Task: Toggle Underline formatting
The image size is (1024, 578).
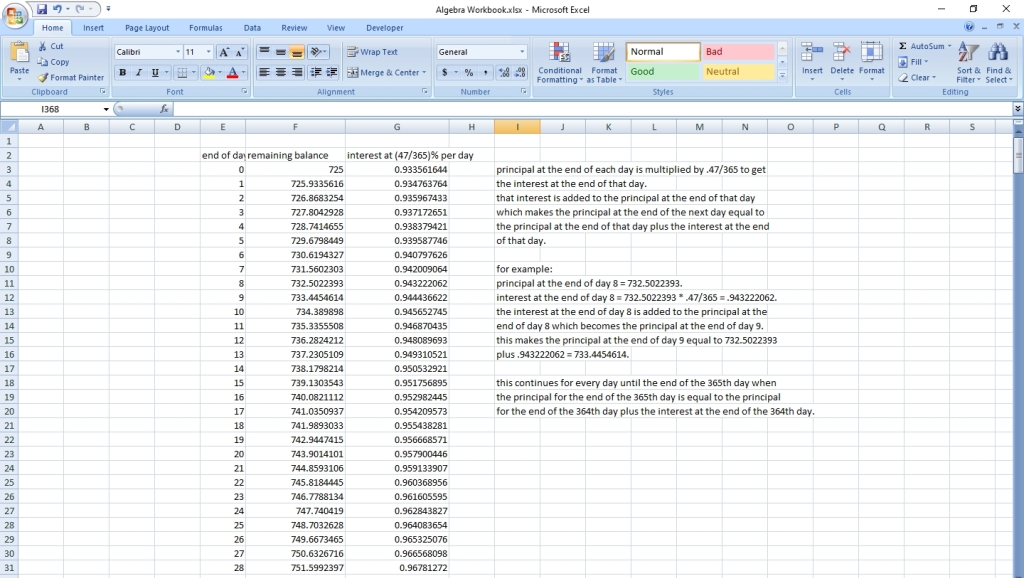Action: pos(155,72)
